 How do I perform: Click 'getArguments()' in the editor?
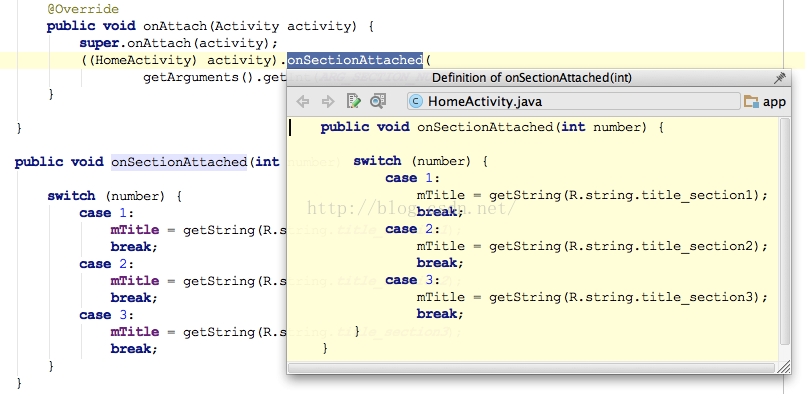coord(200,78)
